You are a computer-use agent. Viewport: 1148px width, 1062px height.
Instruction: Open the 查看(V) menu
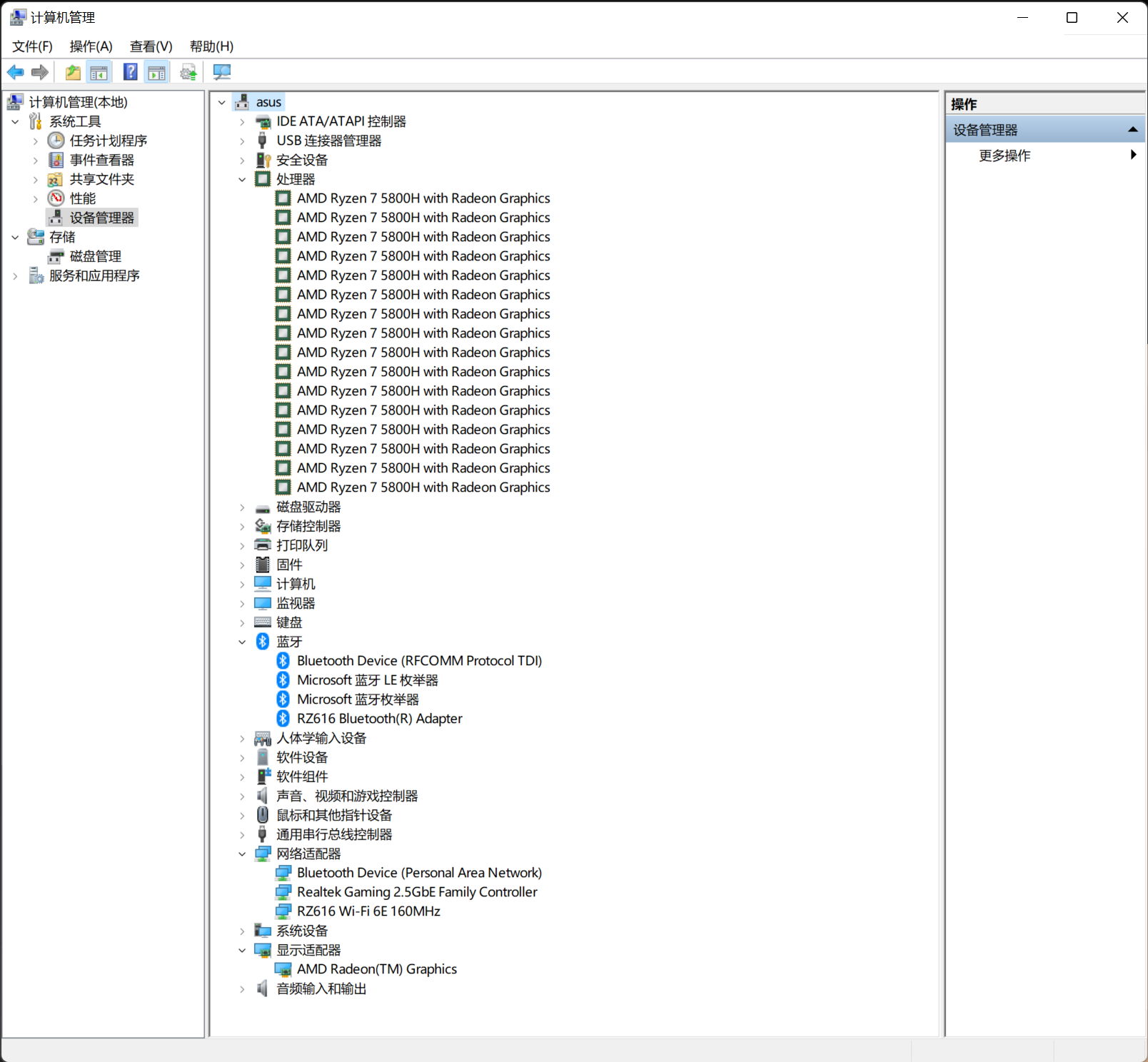(151, 46)
